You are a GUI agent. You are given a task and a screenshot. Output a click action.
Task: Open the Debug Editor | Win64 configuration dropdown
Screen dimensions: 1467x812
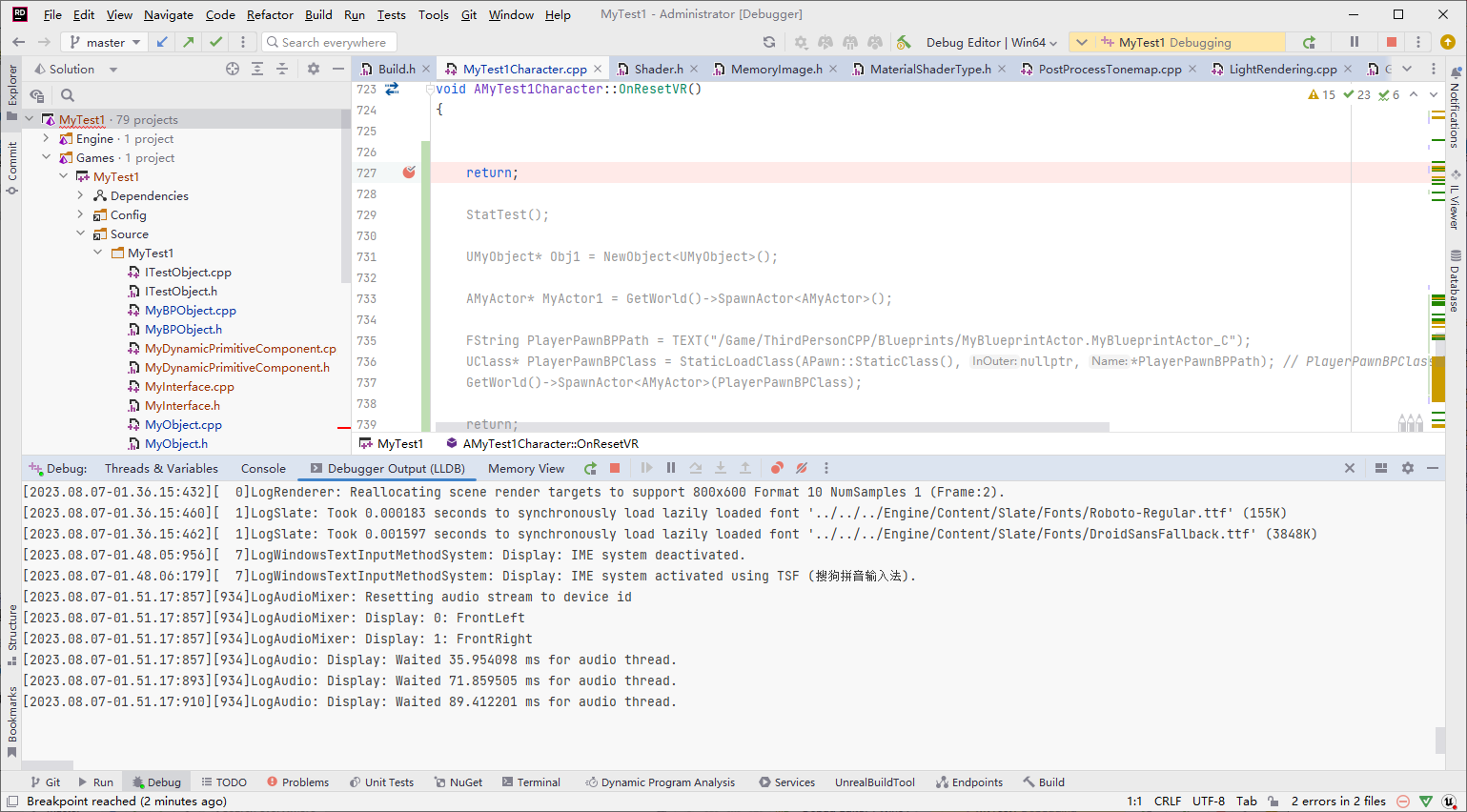[x=991, y=42]
